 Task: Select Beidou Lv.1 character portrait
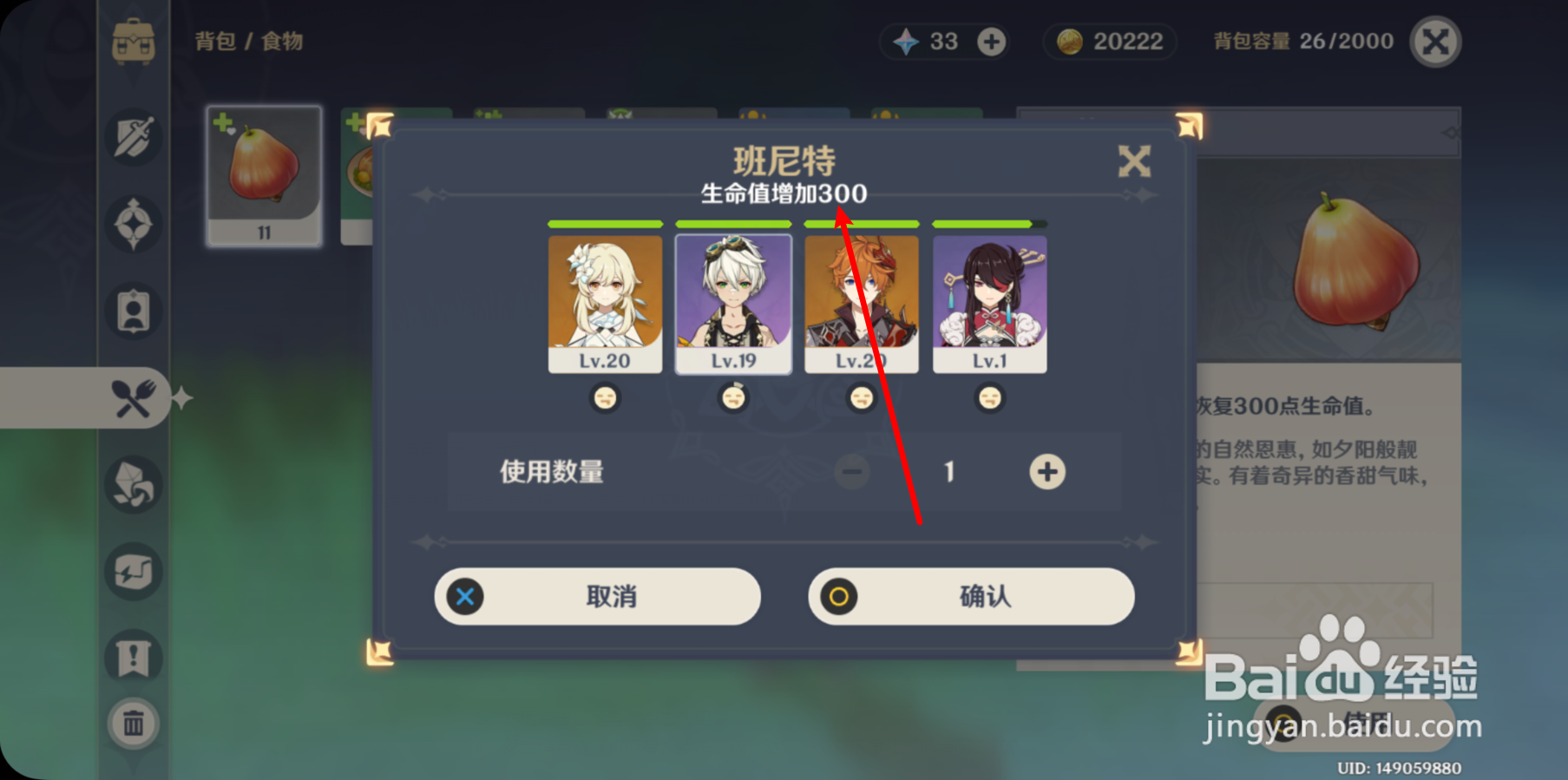pos(990,305)
